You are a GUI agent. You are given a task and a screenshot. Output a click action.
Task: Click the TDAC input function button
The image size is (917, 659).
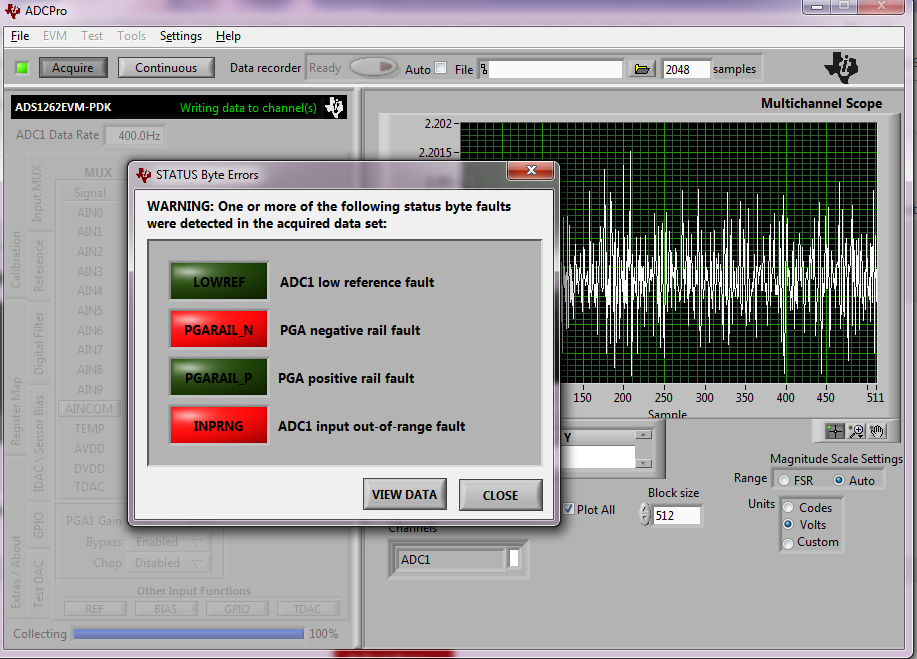[308, 609]
